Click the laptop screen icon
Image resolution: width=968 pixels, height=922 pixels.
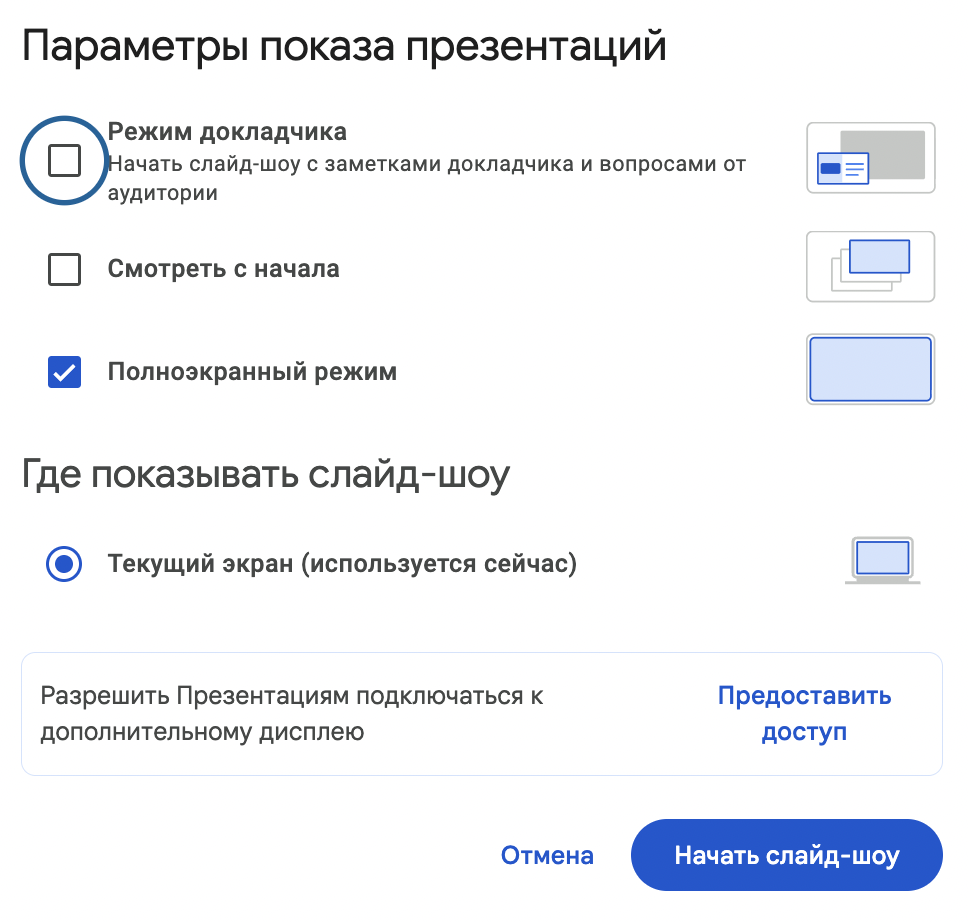[x=882, y=561]
